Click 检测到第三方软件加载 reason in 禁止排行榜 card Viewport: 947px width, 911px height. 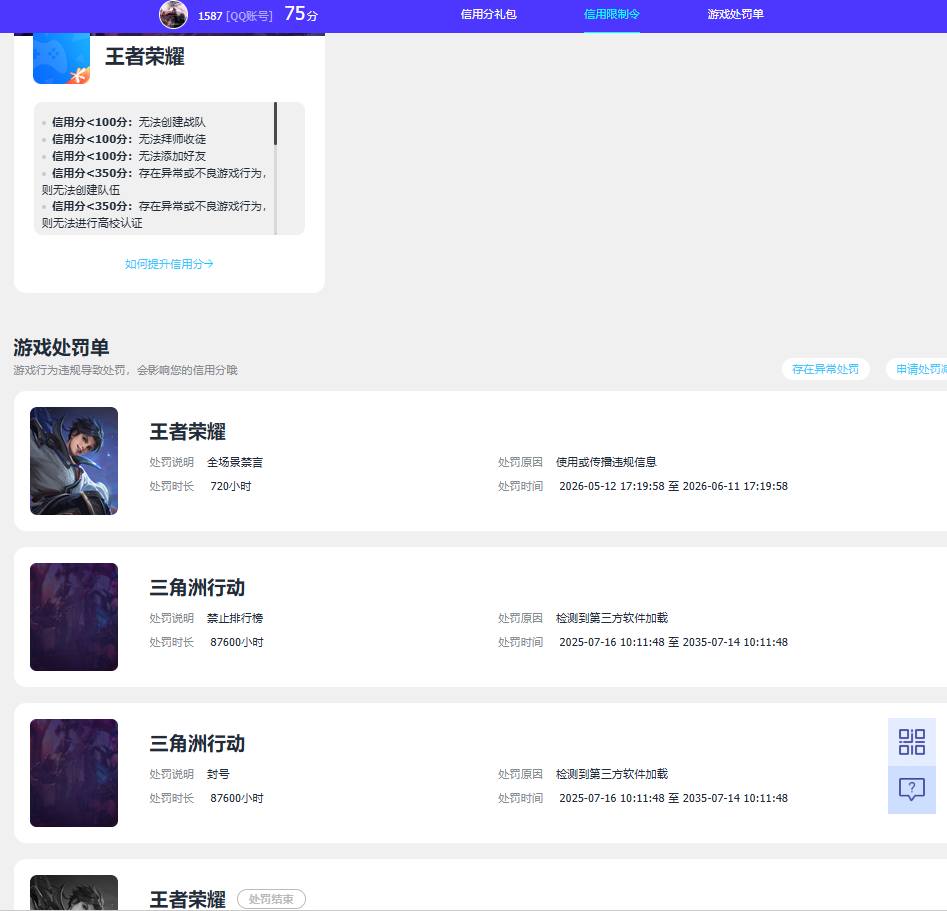pyautogui.click(x=612, y=618)
